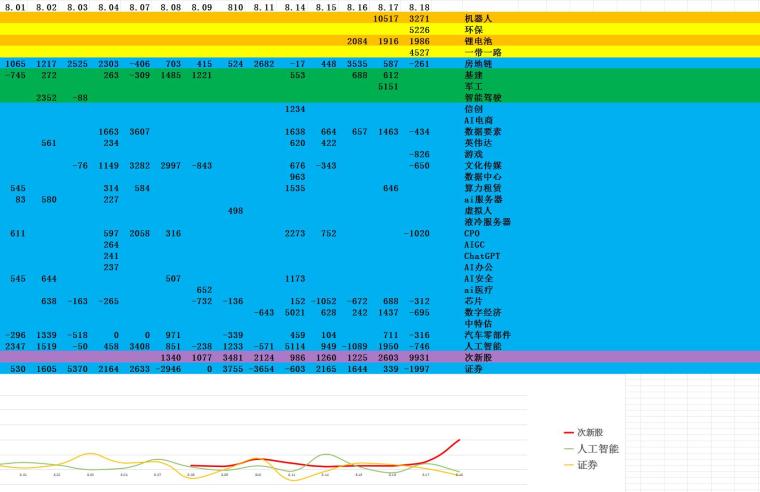Select the 数字经济 row label
Image resolution: width=760 pixels, height=492 pixels.
(482, 312)
